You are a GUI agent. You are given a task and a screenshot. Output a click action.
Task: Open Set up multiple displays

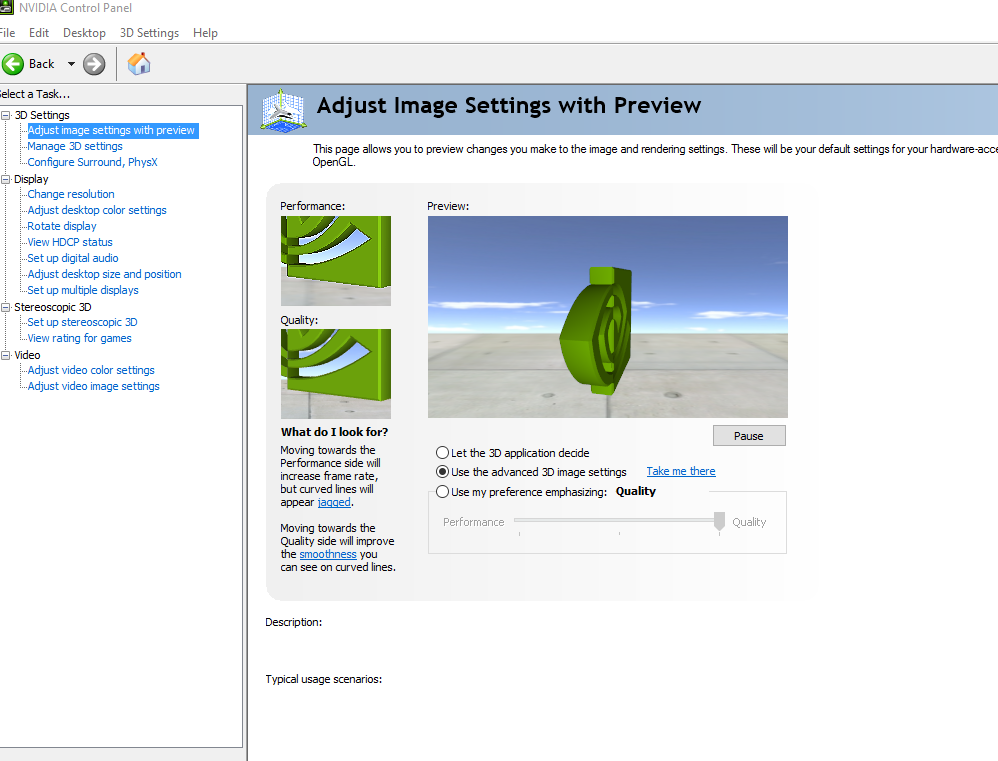[83, 290]
